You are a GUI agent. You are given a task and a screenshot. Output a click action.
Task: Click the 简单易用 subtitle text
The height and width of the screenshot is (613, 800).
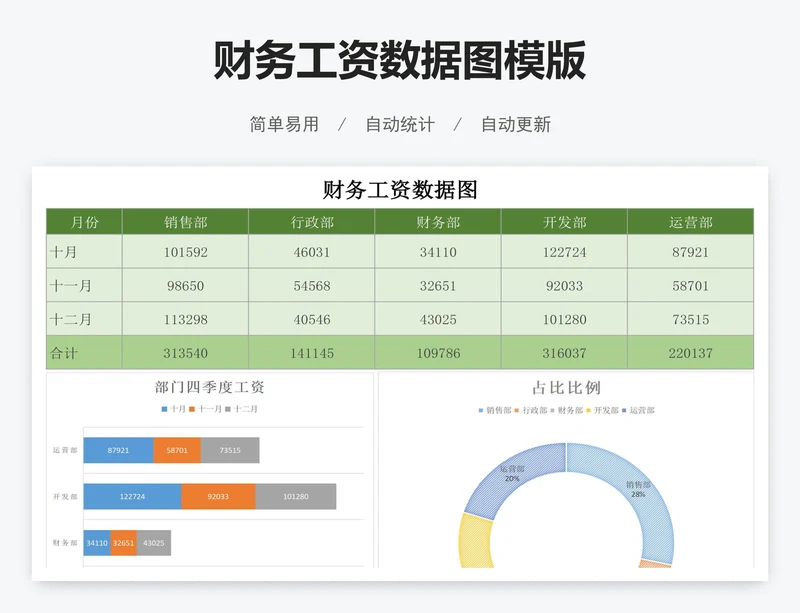pos(284,124)
